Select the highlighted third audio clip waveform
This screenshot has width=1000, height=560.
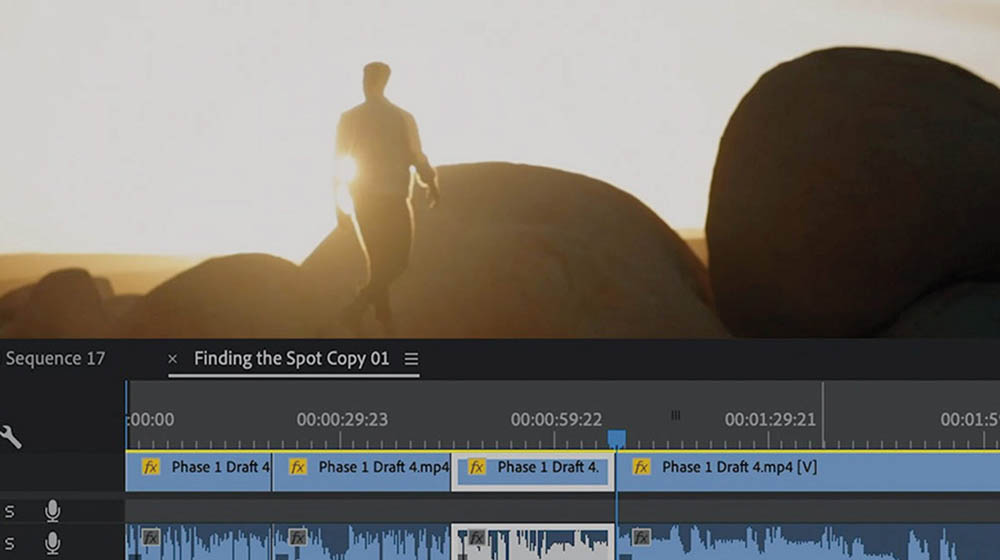pyautogui.click(x=533, y=542)
